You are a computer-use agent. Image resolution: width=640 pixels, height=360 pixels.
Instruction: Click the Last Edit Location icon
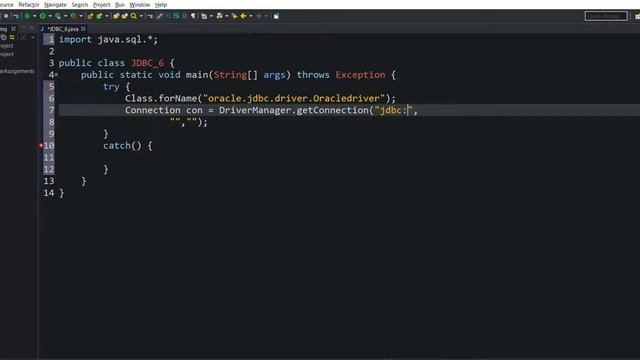tap(235, 16)
